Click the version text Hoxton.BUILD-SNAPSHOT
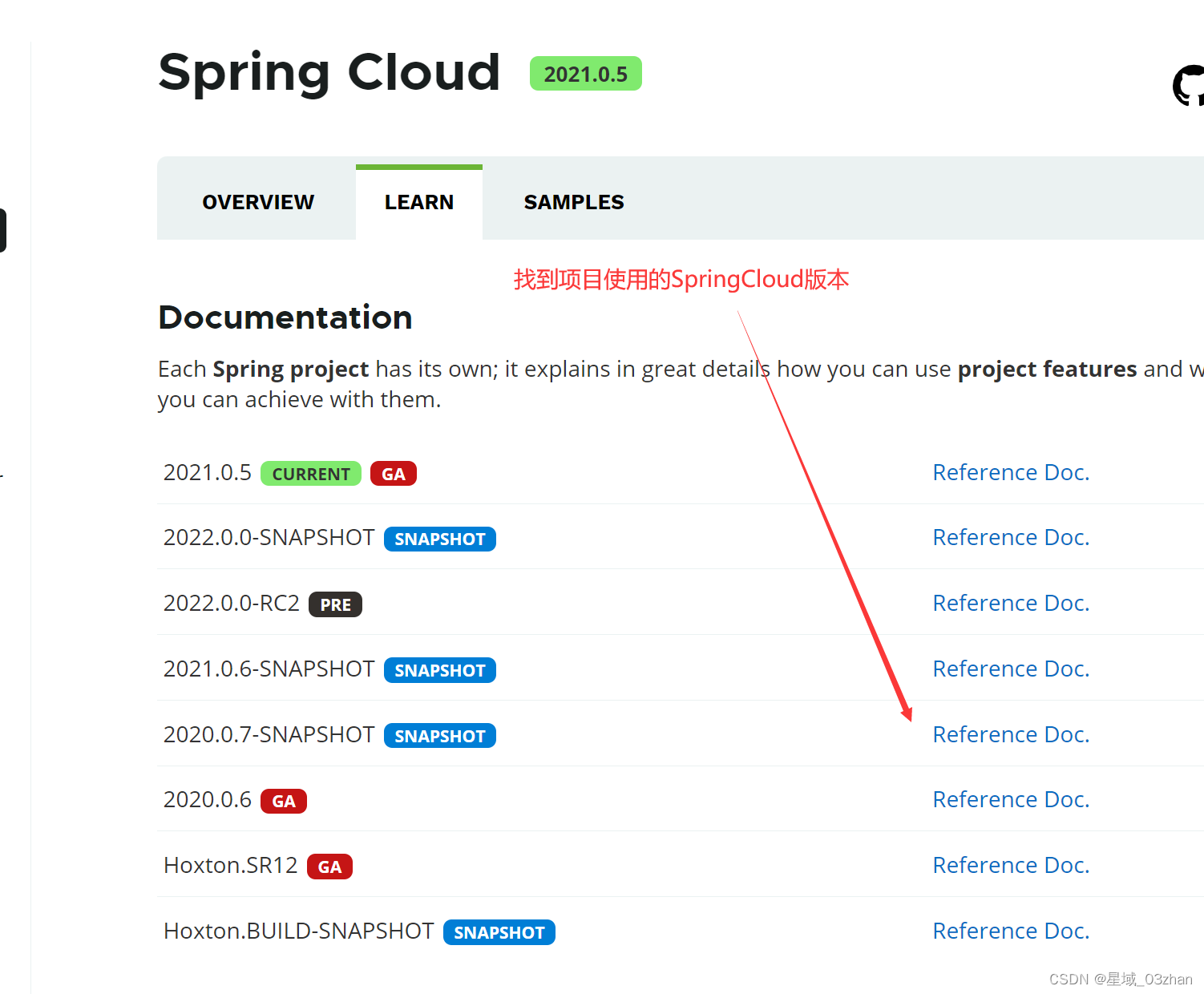Viewport: 1204px width, 994px height. tap(299, 931)
